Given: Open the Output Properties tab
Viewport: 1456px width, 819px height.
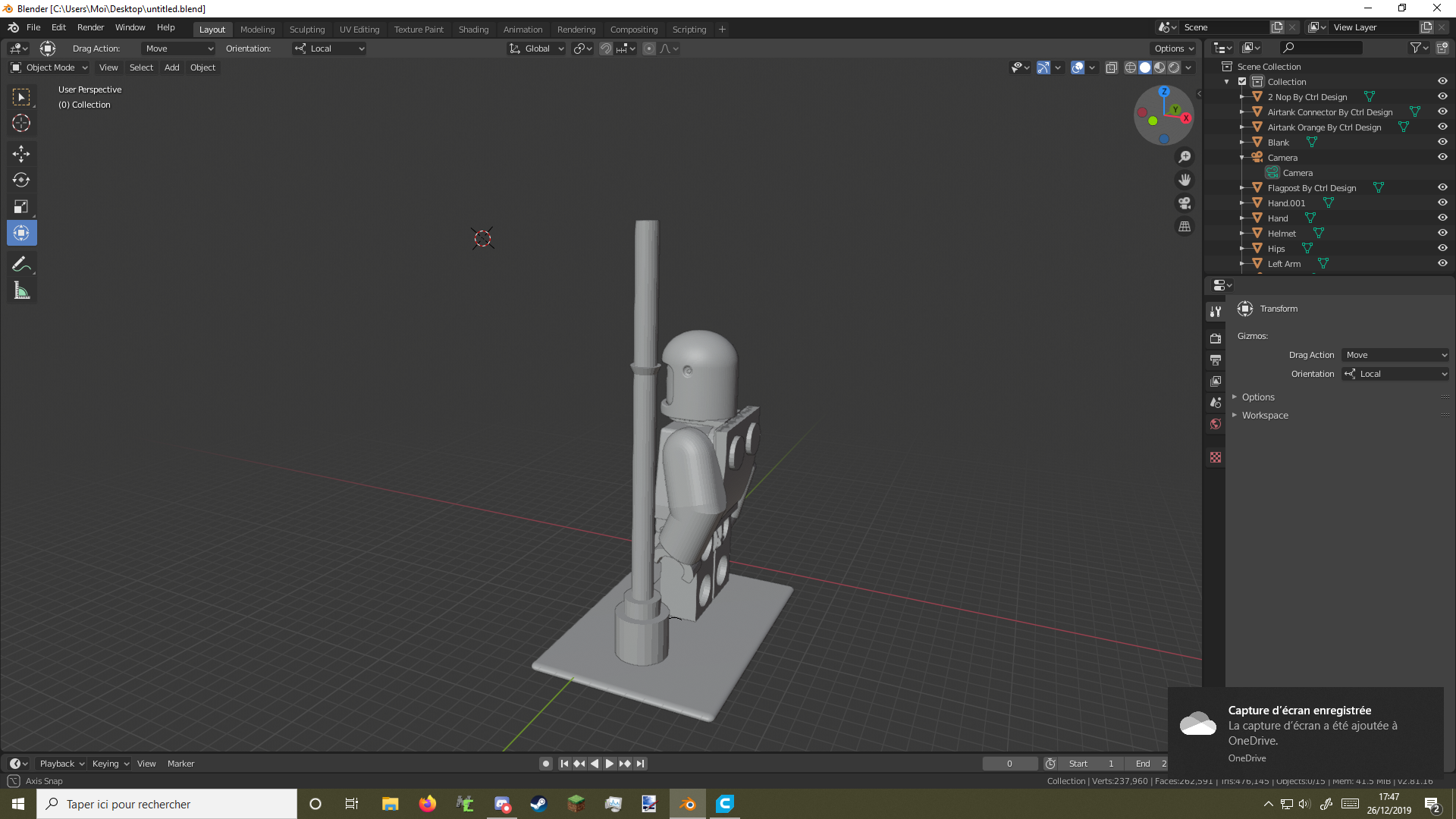Looking at the screenshot, I should pos(1216,359).
